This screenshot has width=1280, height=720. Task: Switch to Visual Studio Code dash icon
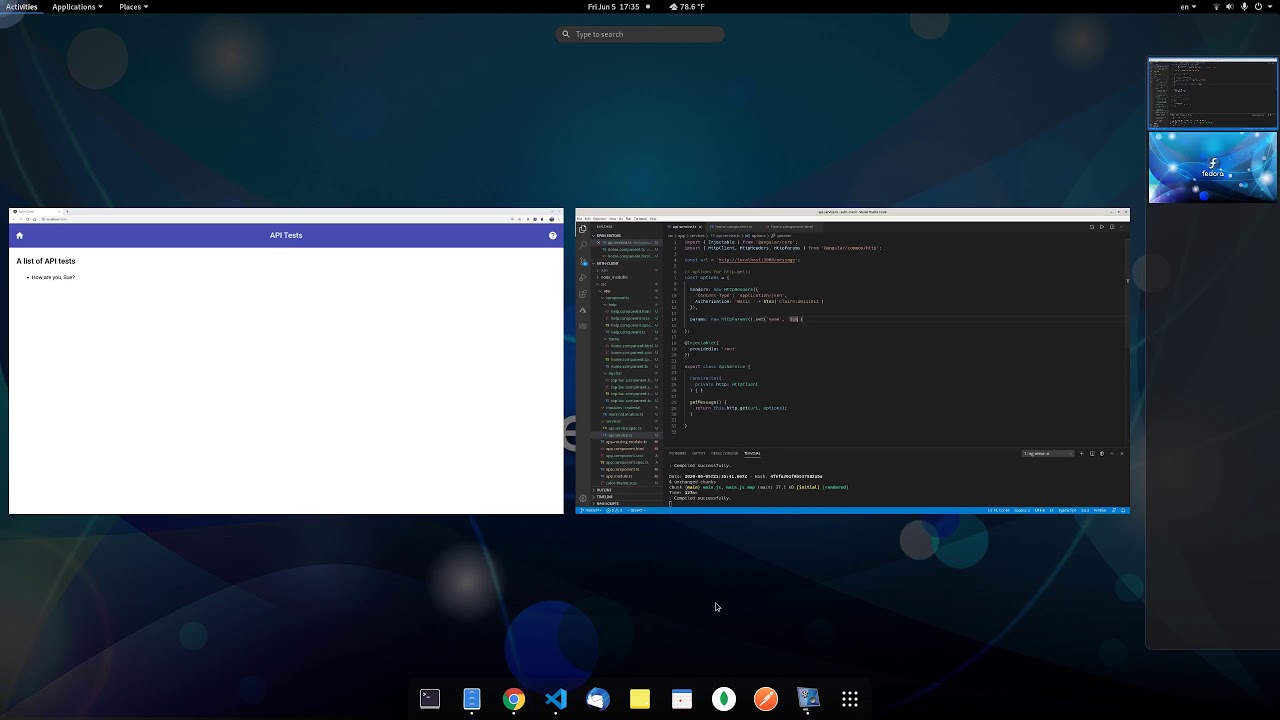556,699
